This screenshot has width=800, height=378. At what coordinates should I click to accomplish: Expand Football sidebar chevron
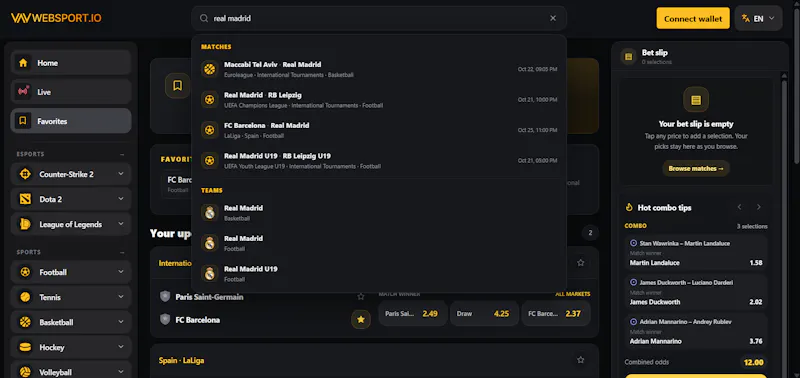[121, 272]
